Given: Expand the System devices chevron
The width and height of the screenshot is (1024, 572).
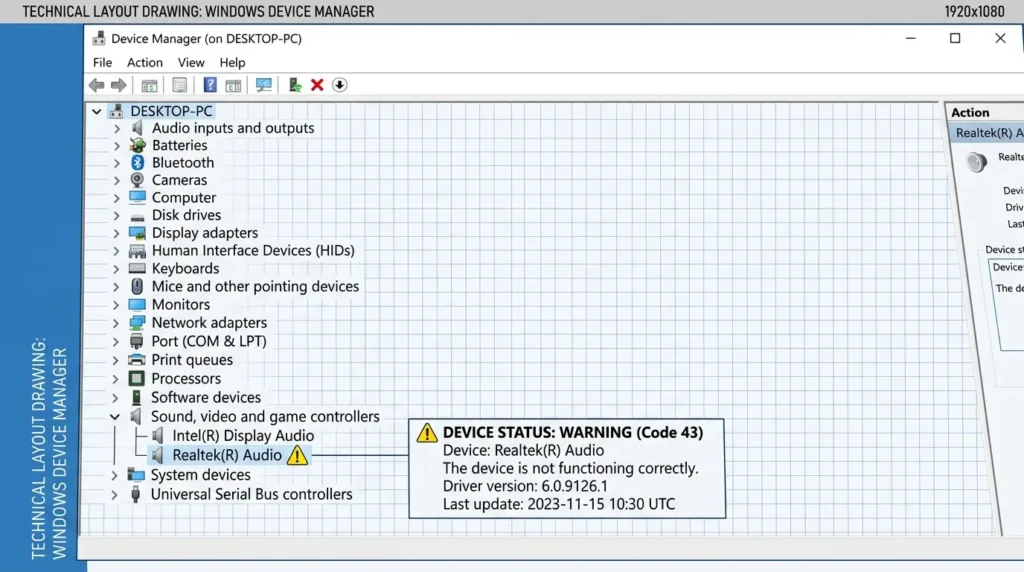Looking at the screenshot, I should click(x=114, y=475).
